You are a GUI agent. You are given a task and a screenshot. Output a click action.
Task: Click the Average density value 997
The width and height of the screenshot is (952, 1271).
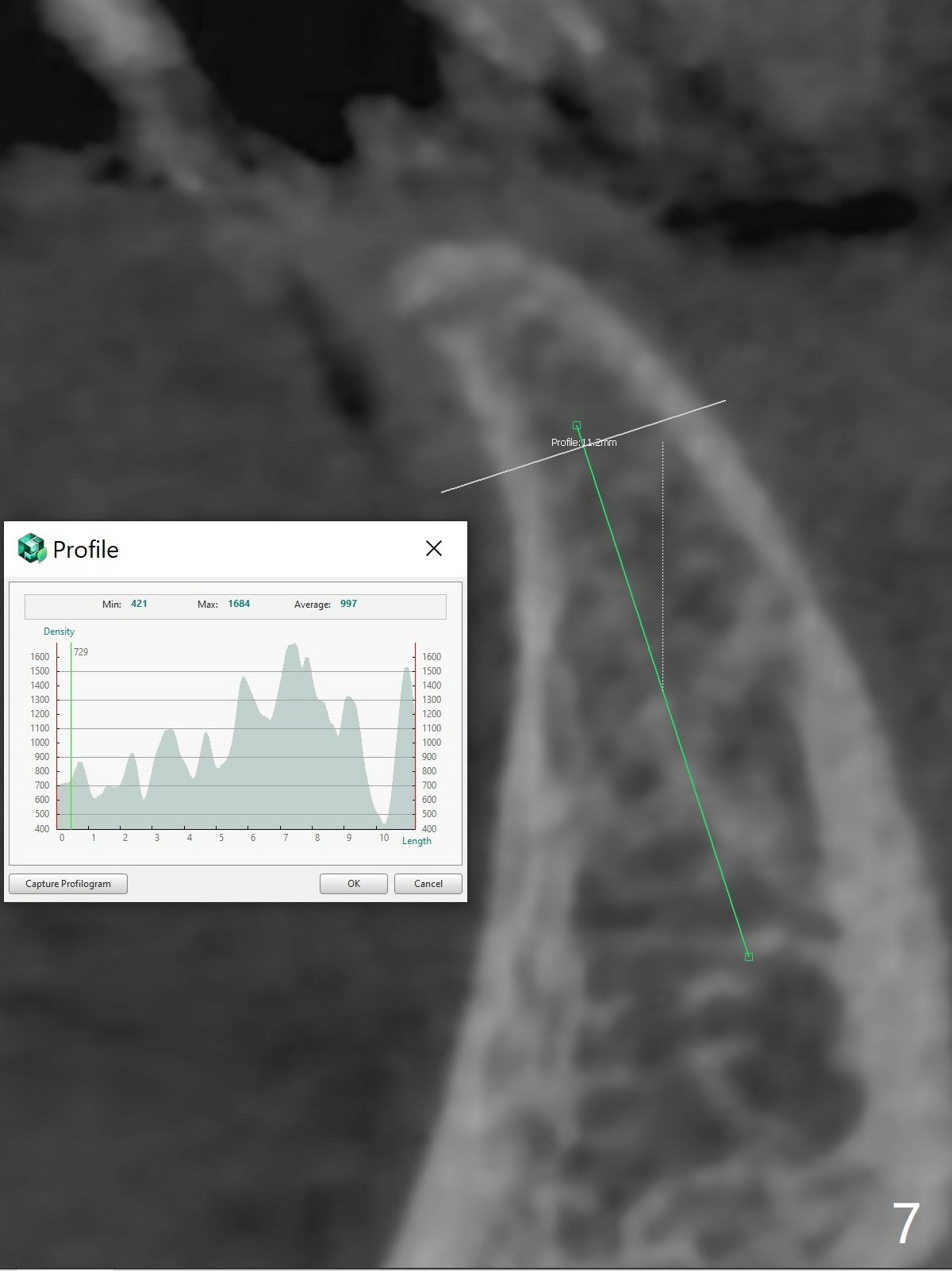(x=348, y=604)
